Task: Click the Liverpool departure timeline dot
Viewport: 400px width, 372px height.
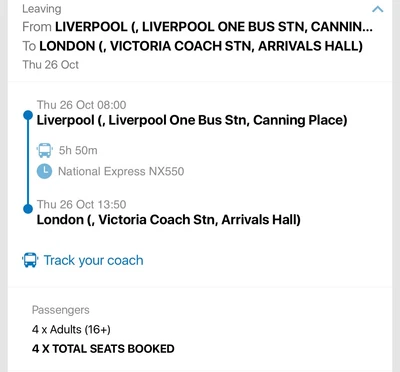Action: tap(28, 115)
